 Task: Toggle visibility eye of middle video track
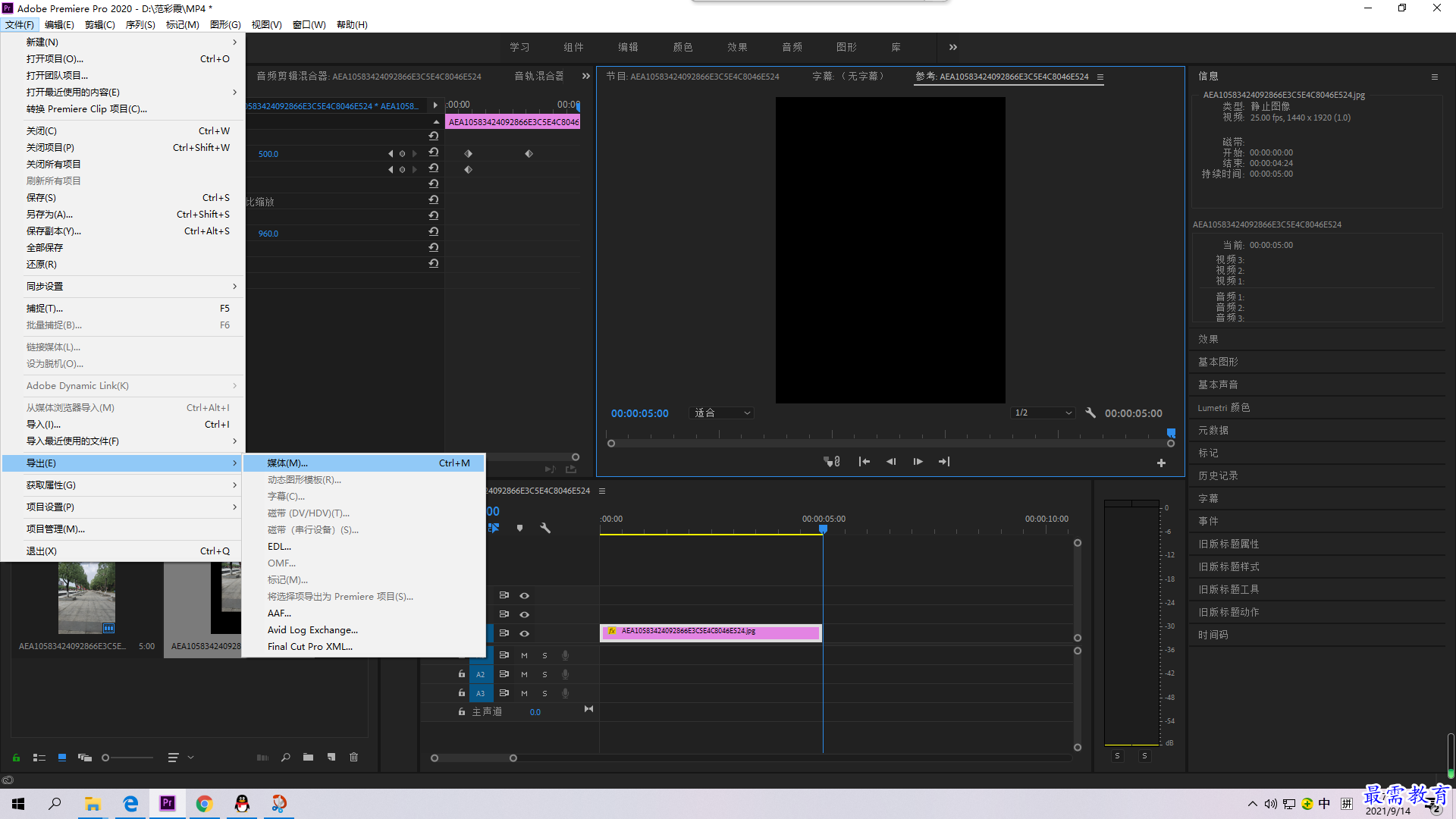(524, 614)
